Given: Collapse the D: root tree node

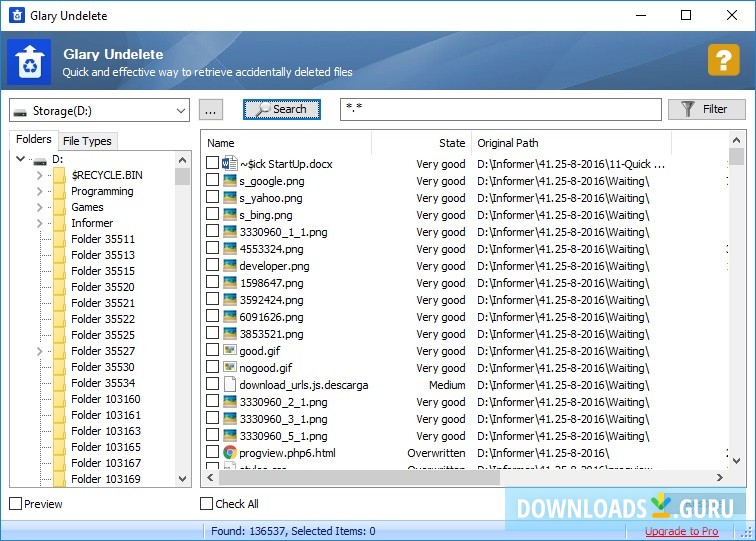Looking at the screenshot, I should [x=20, y=158].
